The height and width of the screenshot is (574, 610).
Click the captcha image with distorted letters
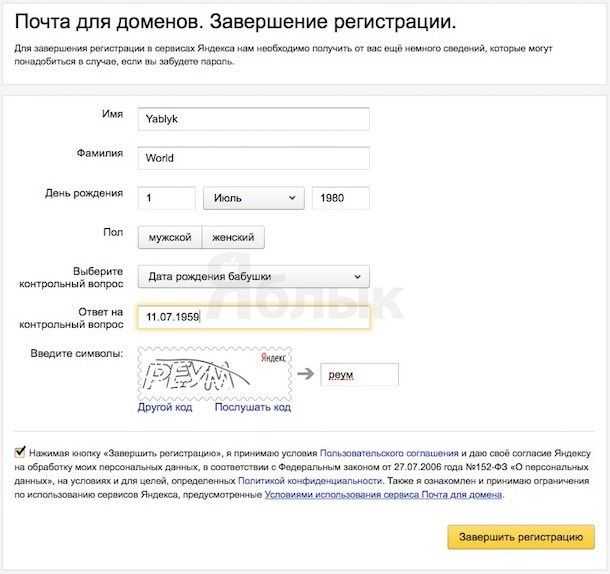click(x=215, y=374)
